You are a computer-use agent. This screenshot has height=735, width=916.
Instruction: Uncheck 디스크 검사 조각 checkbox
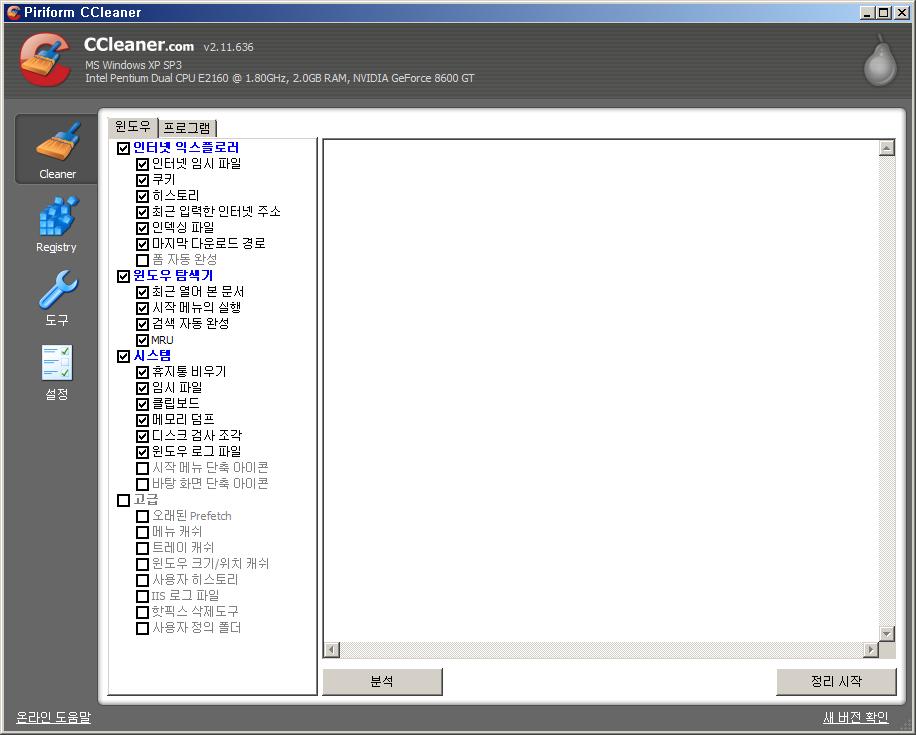[x=142, y=436]
